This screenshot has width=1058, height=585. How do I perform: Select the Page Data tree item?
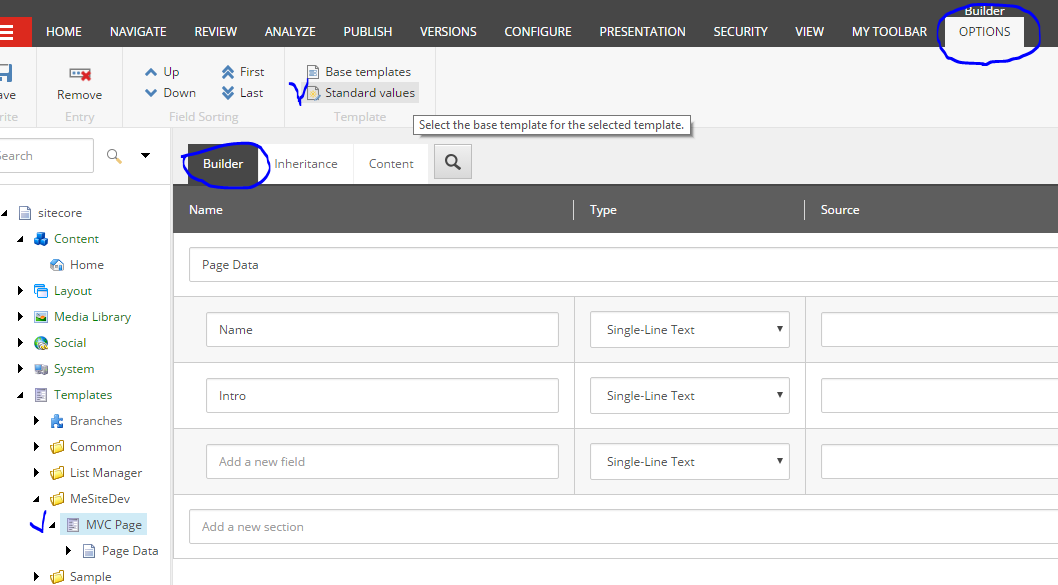[130, 551]
